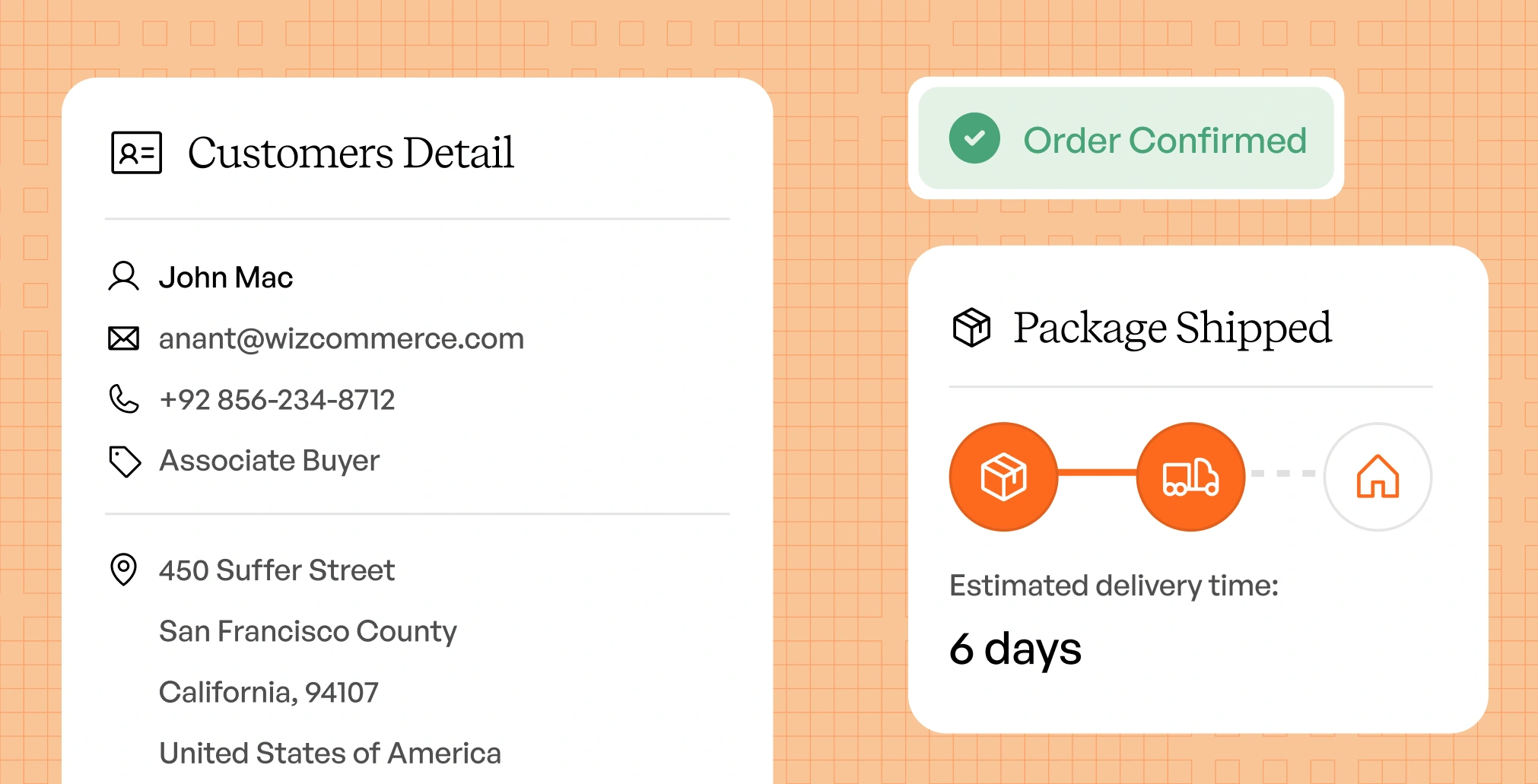Click the Associate Buyer label
Screen dimensions: 1538x784
pos(269,461)
